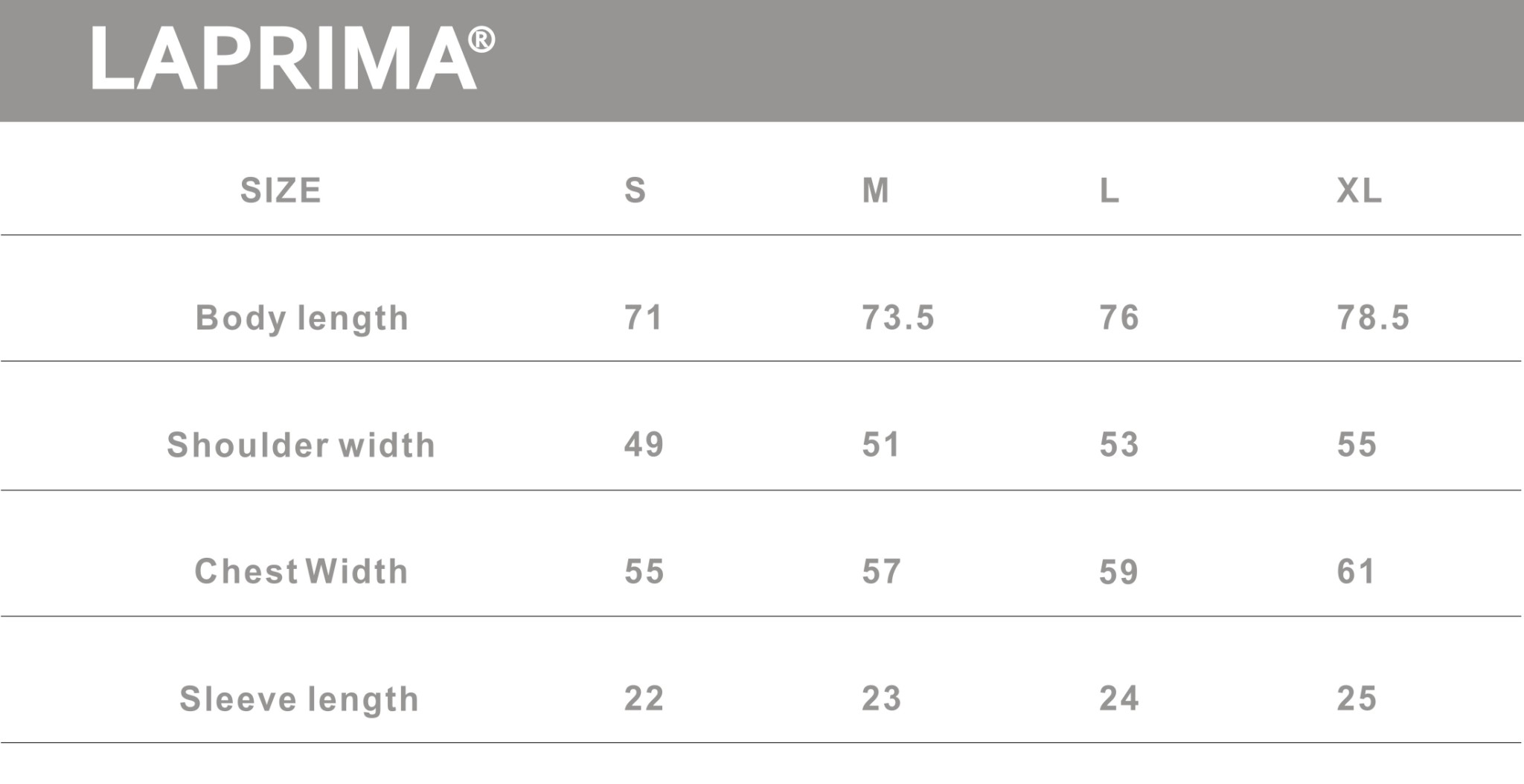Click the Body length row label
This screenshot has height=784, width=1524.
tap(302, 318)
